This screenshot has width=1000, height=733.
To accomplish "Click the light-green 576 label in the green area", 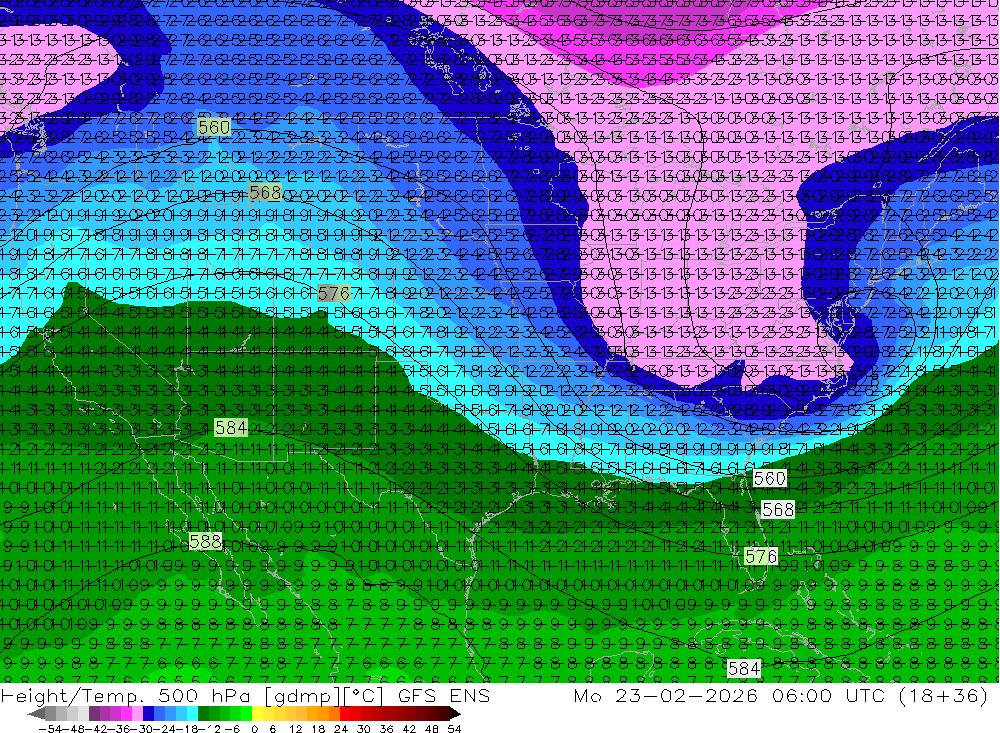I will tap(761, 557).
